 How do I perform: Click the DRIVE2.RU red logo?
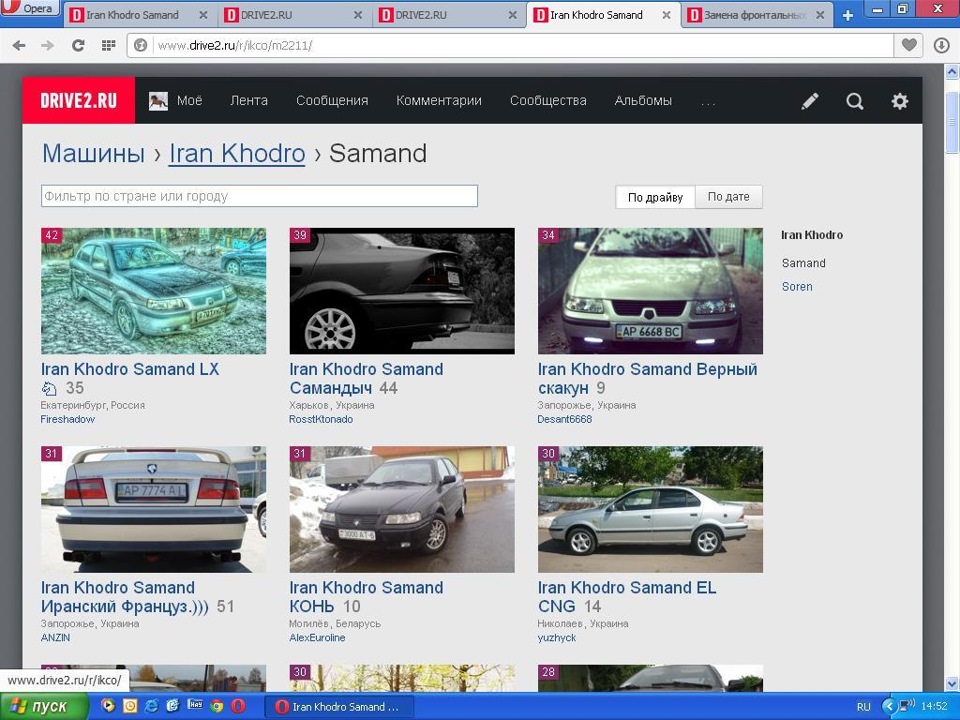[78, 100]
